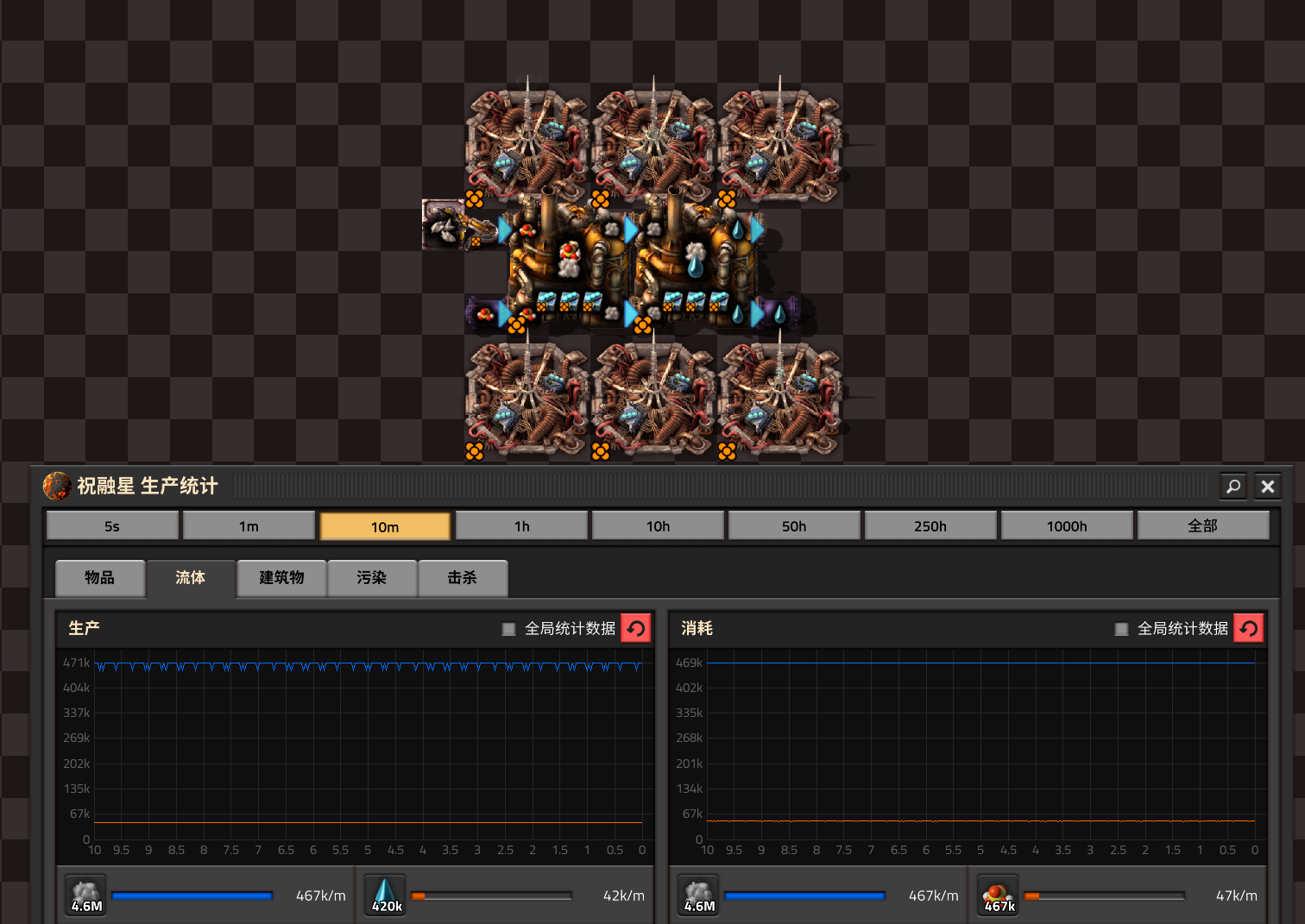Select the bottom-right beacon

(x=780, y=397)
